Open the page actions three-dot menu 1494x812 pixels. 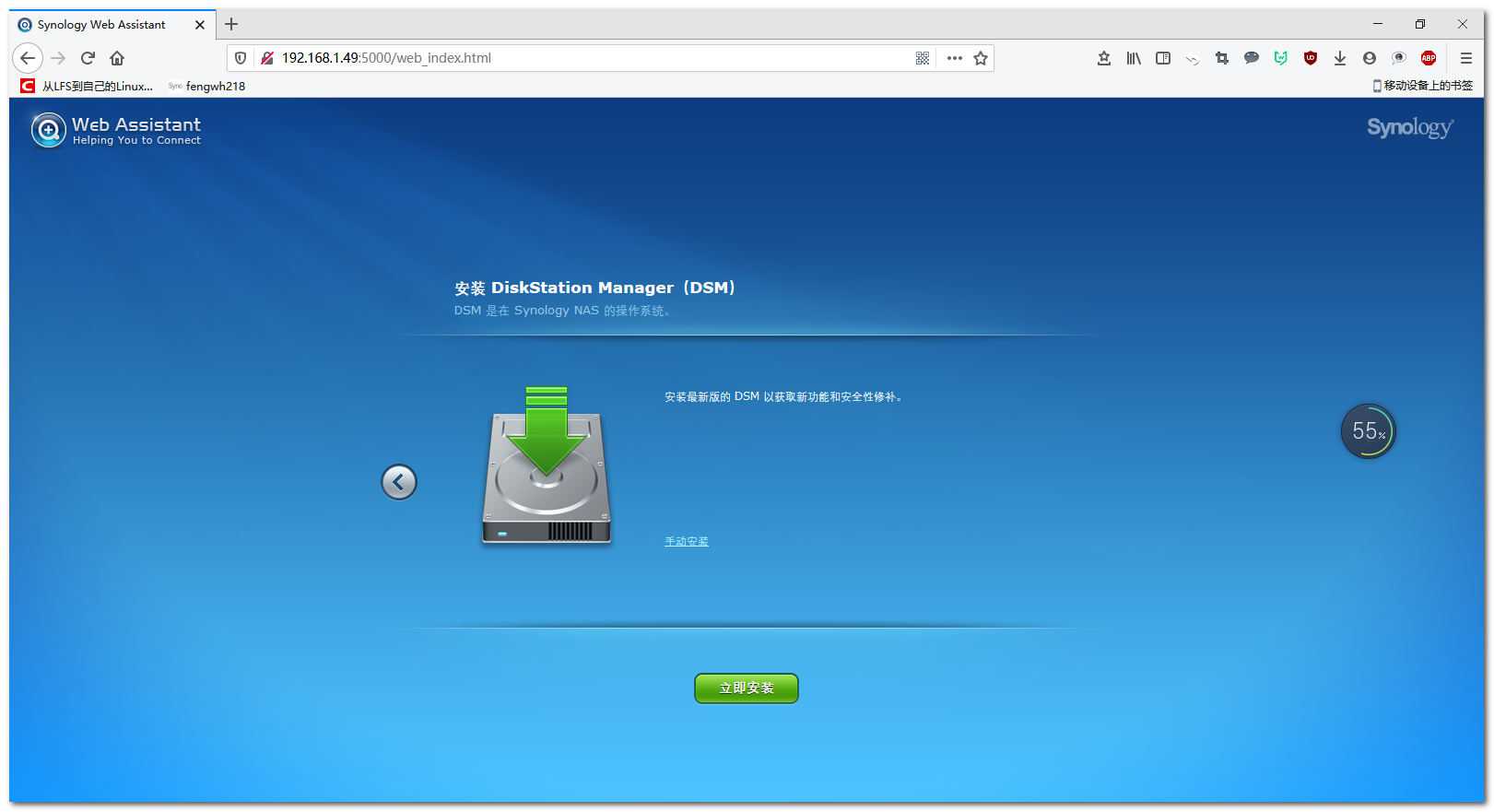955,58
